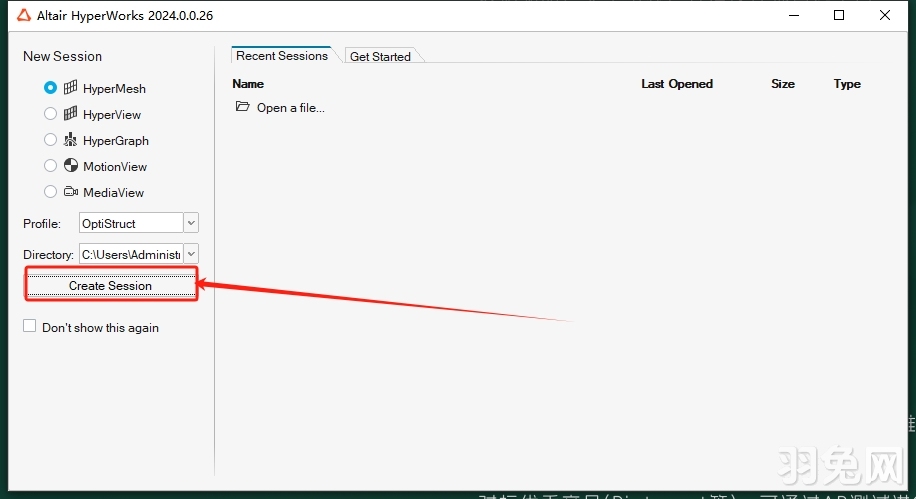
Task: Click the MediaView camera icon
Action: click(71, 192)
